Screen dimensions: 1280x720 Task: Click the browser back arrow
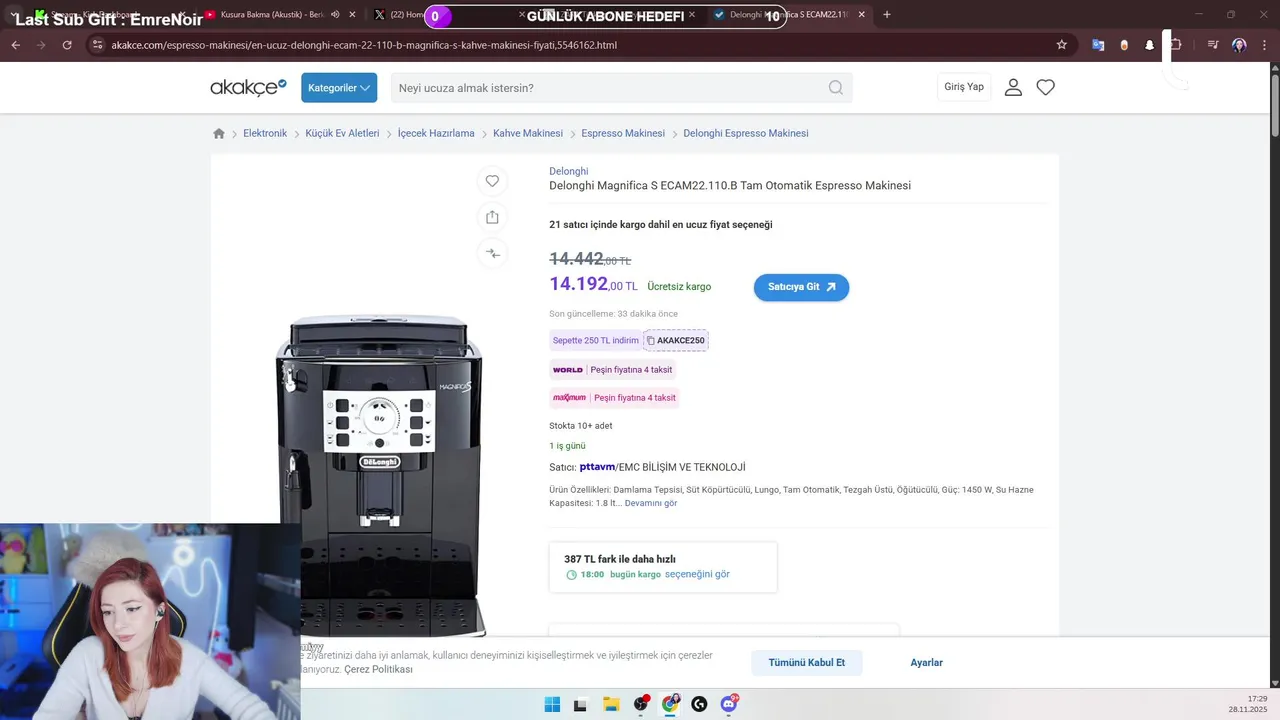15,45
